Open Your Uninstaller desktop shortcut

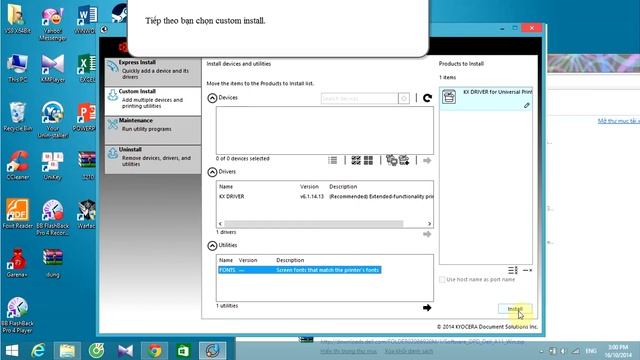52,120
